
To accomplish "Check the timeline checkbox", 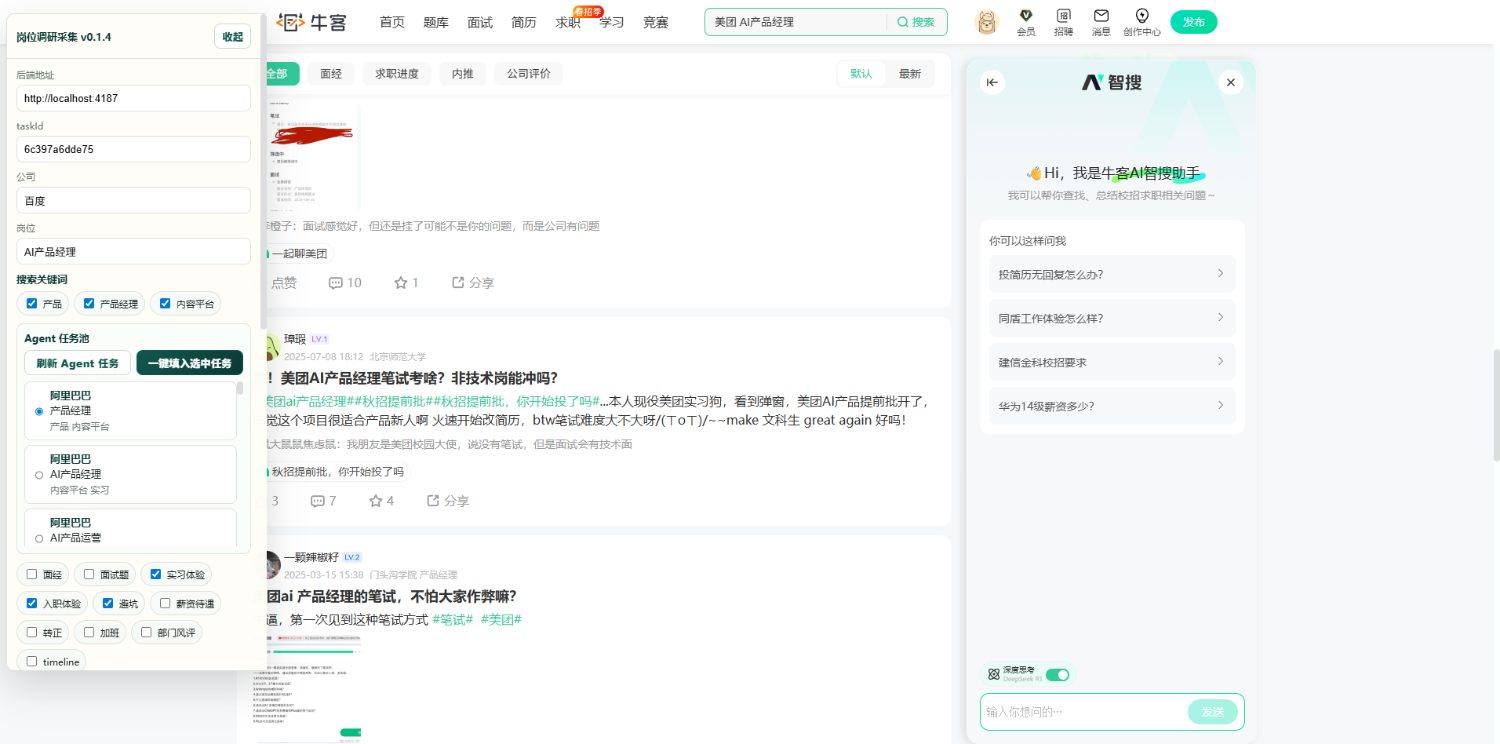I will coord(32,662).
